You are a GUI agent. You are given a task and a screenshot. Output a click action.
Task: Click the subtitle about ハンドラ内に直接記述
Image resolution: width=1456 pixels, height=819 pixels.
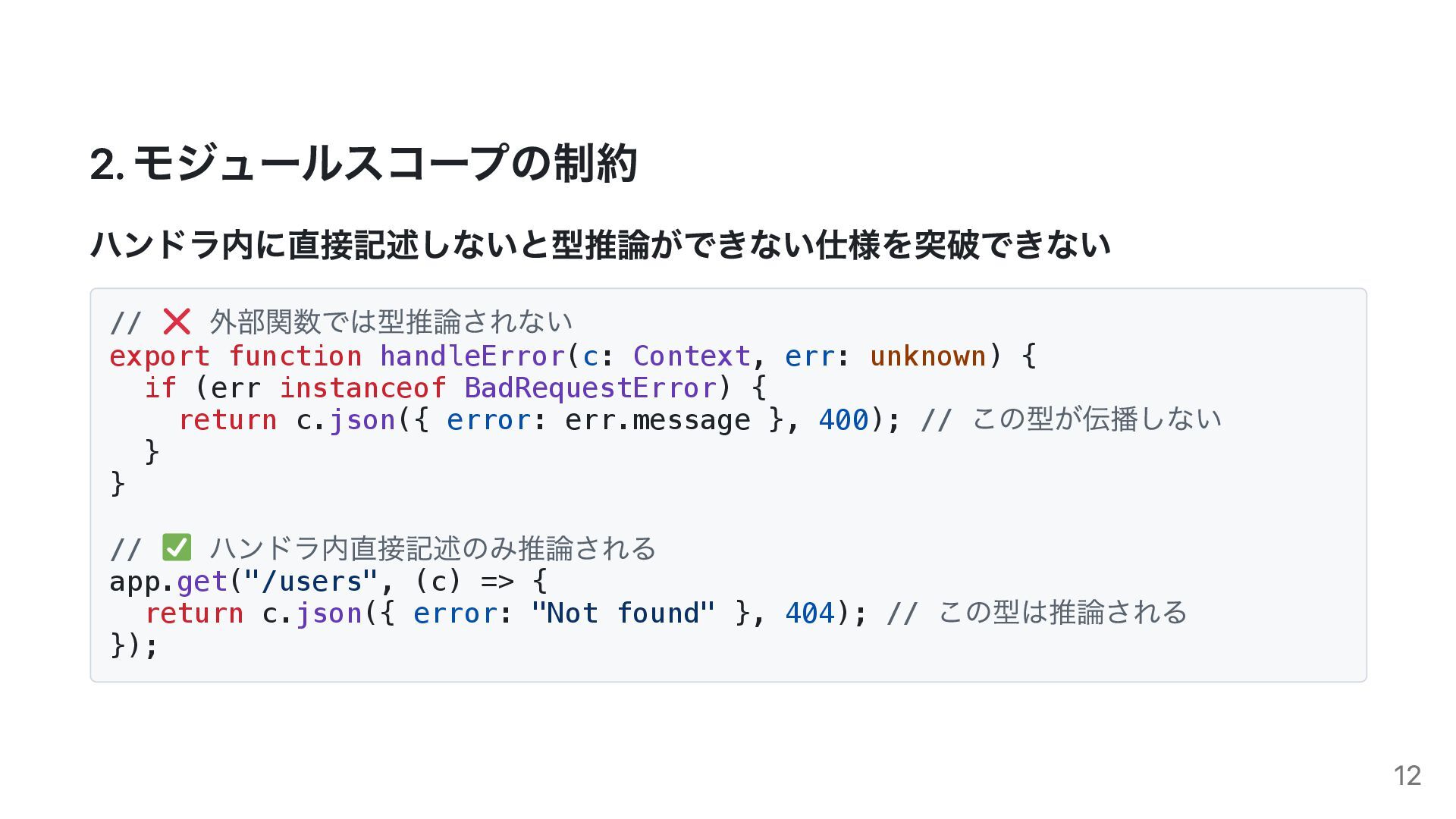click(x=601, y=244)
